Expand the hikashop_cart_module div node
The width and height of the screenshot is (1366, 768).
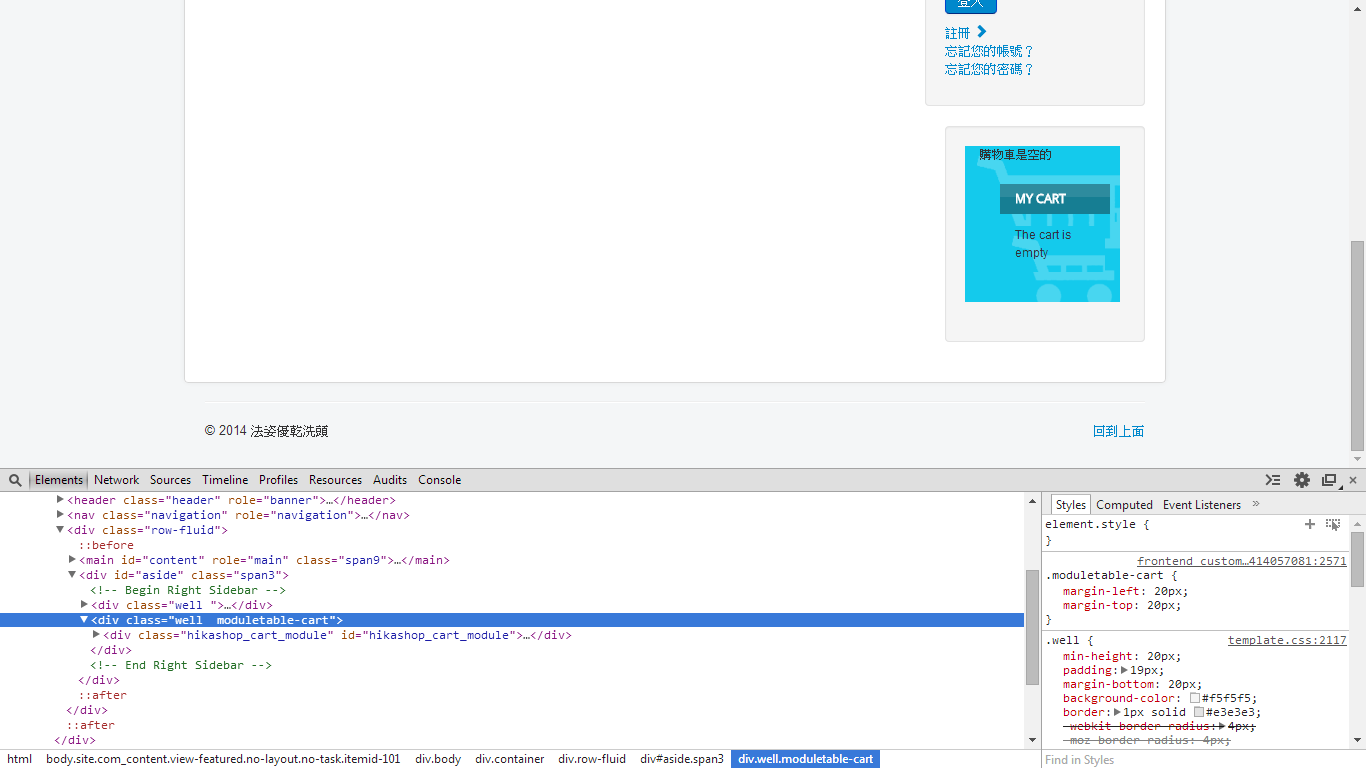[96, 635]
